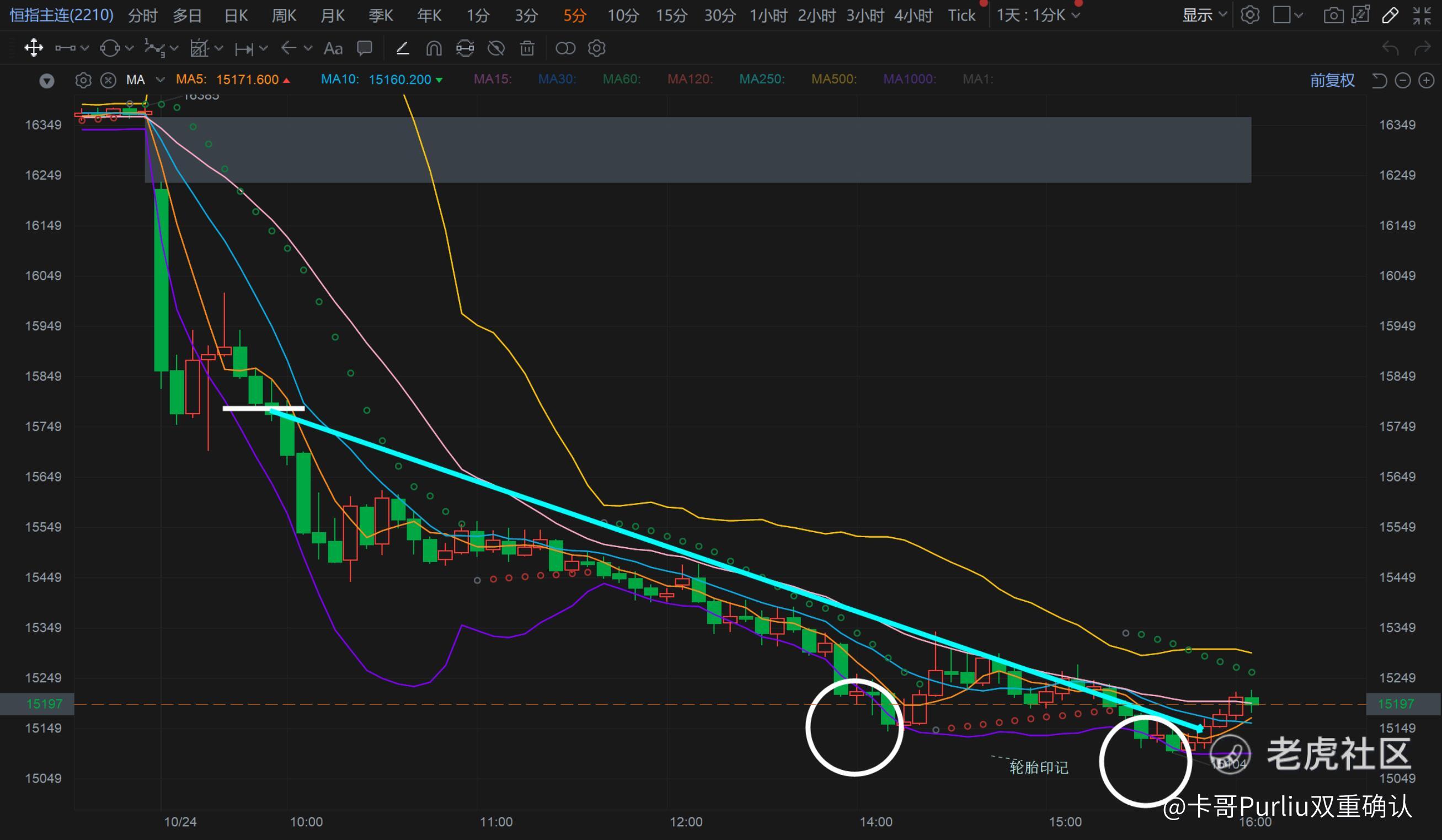Select the ratio analysis drawing tool
The width and height of the screenshot is (1442, 840).
click(199, 48)
